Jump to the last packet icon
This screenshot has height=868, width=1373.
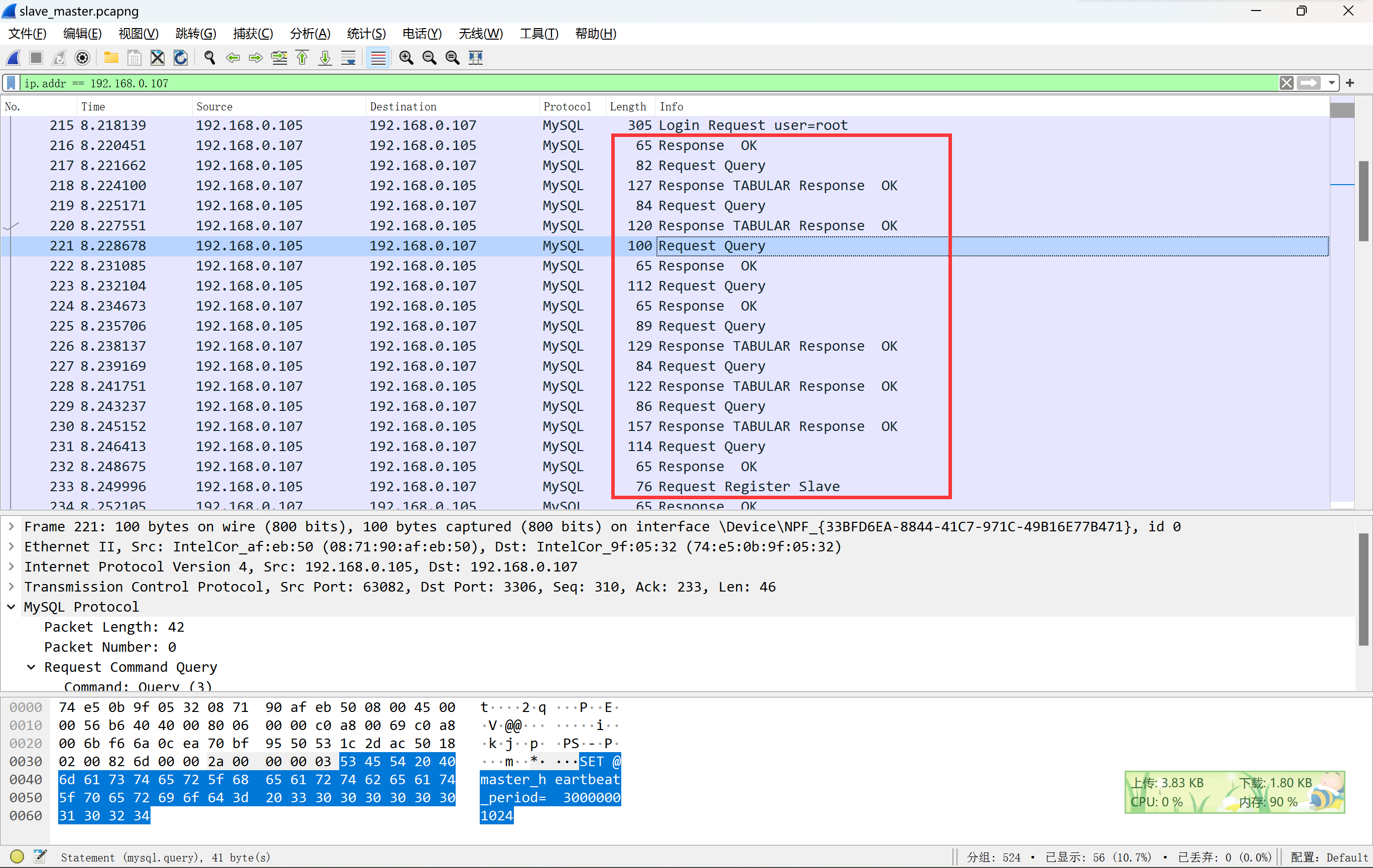(325, 58)
